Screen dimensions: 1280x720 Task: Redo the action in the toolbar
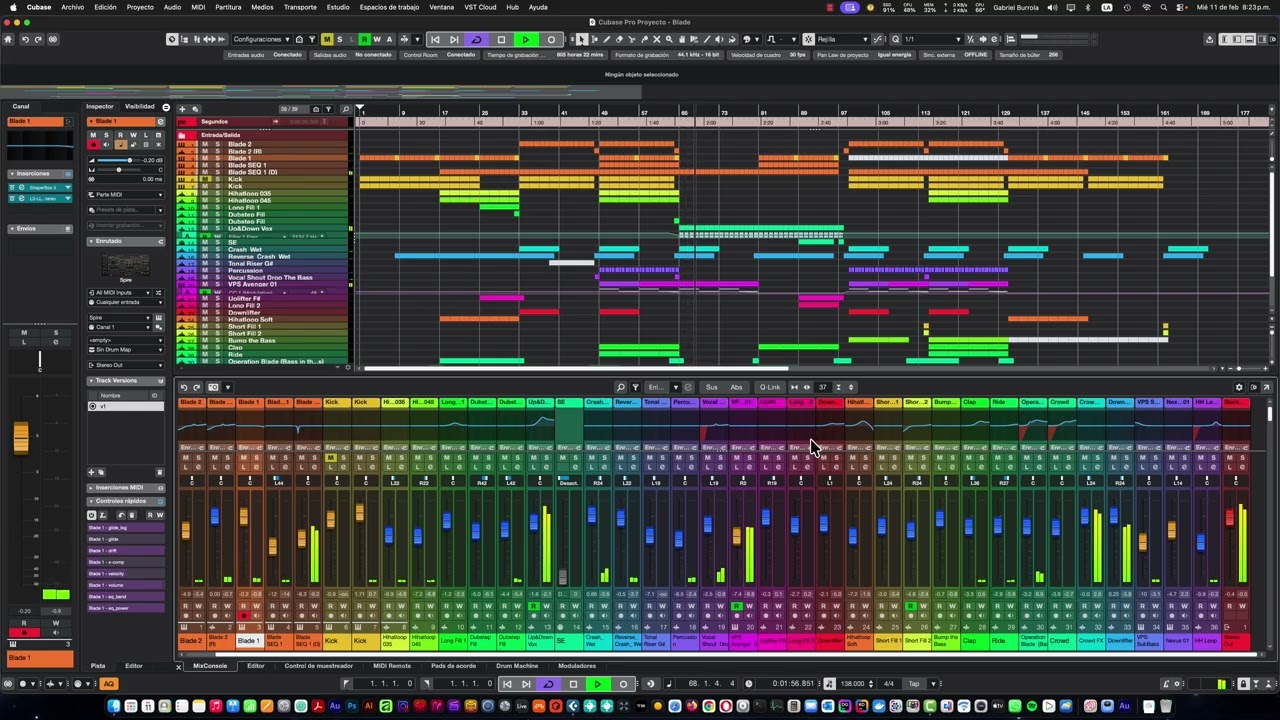tap(38, 39)
